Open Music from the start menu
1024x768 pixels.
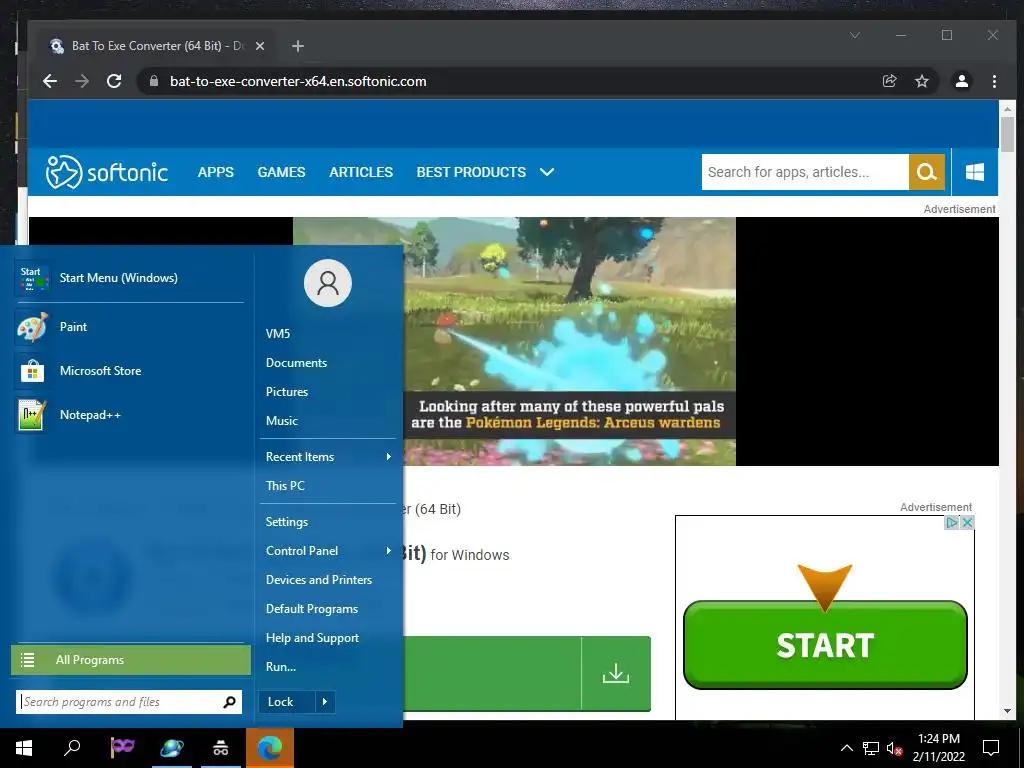point(328,421)
